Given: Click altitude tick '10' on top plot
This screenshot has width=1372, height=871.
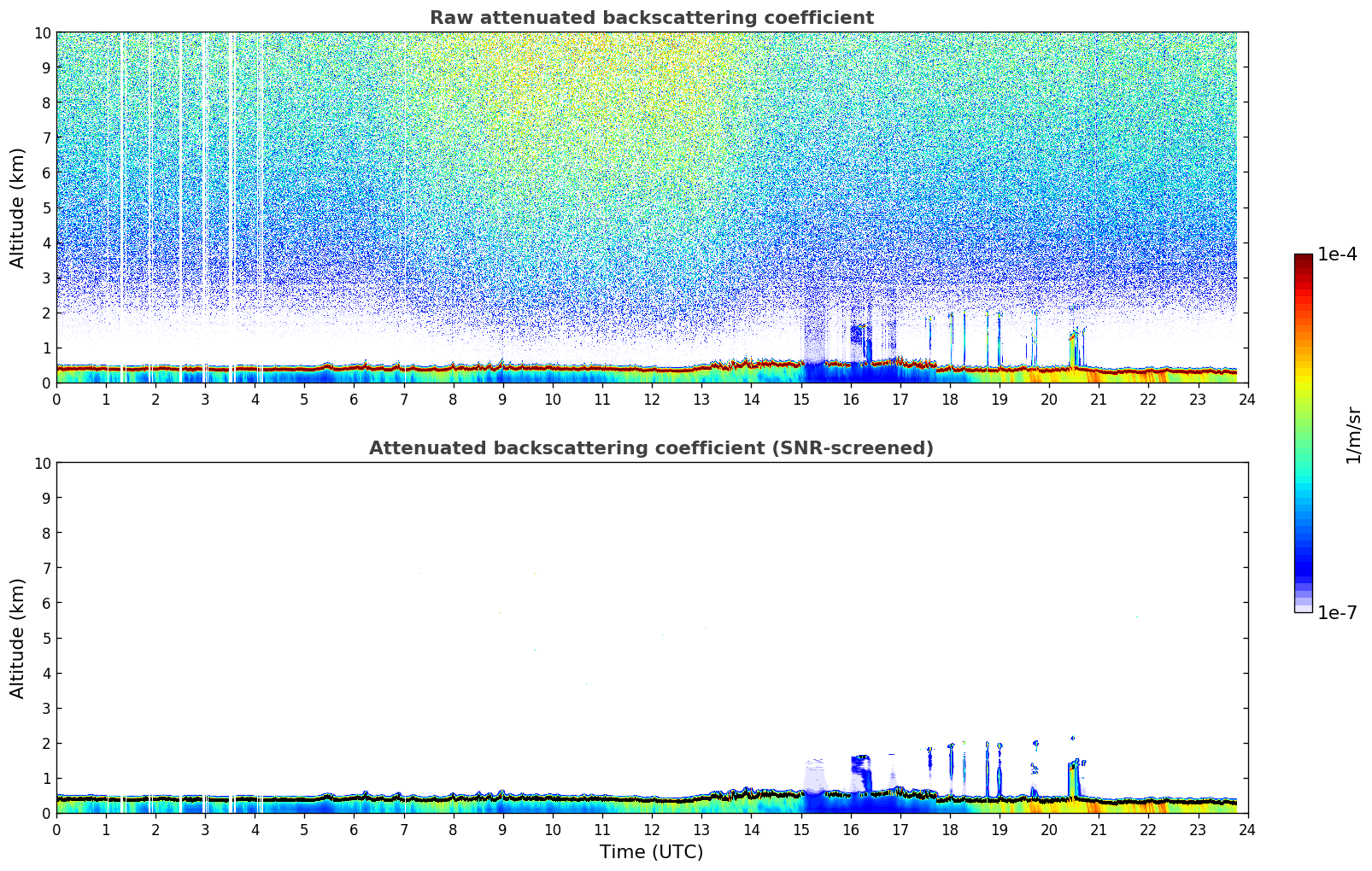Looking at the screenshot, I should click(x=43, y=32).
